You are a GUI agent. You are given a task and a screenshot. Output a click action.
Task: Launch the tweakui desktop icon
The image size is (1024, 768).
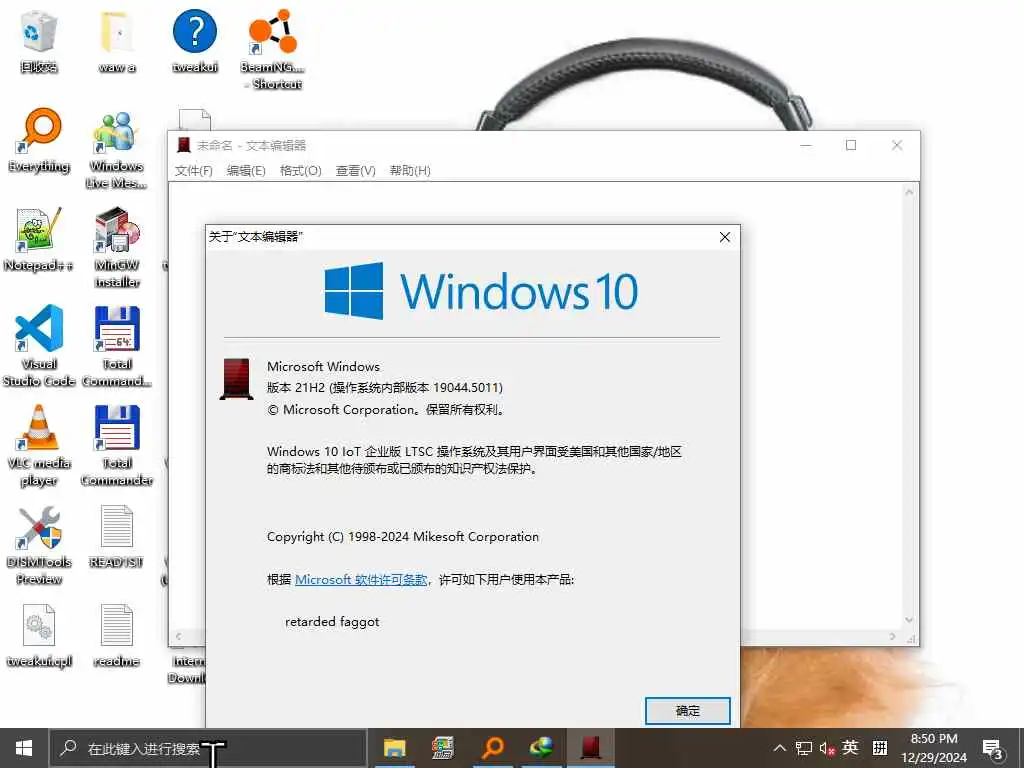(195, 42)
